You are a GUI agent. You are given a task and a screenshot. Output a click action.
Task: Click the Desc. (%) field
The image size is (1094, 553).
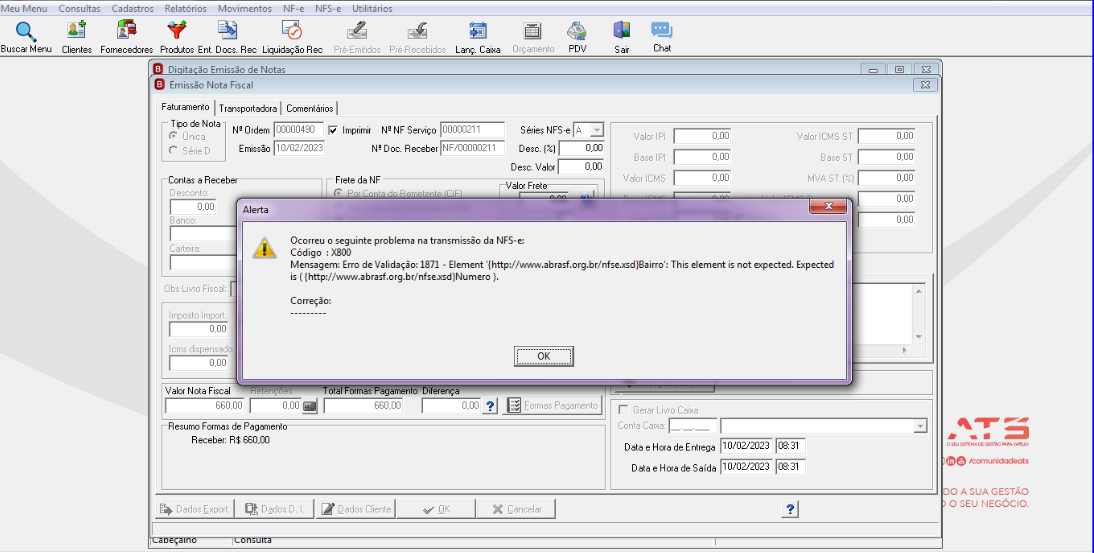(581, 149)
